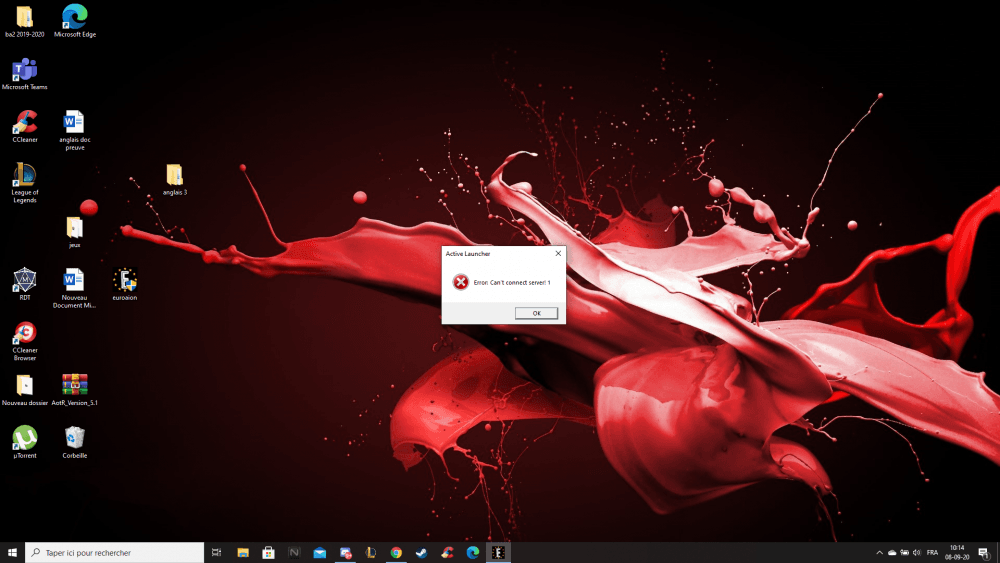Viewport: 1000px width, 563px height.
Task: Select the 'jeux' folder on desktop
Action: [x=75, y=228]
